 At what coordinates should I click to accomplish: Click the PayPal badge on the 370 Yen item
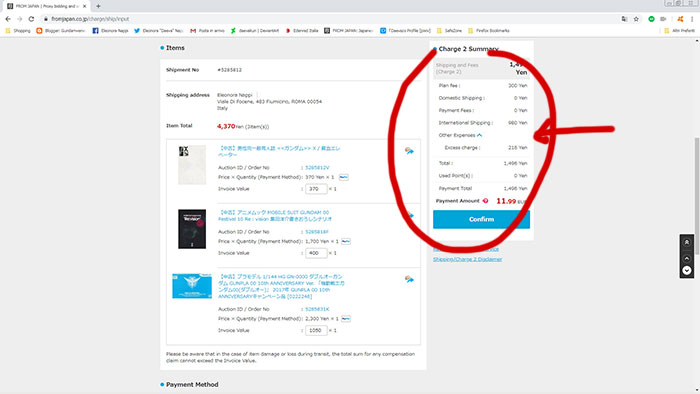[343, 177]
